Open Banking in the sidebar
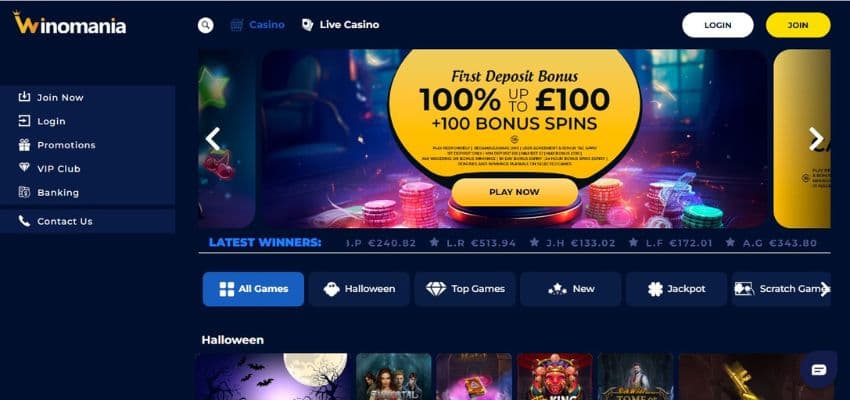This screenshot has width=850, height=400. point(57,192)
